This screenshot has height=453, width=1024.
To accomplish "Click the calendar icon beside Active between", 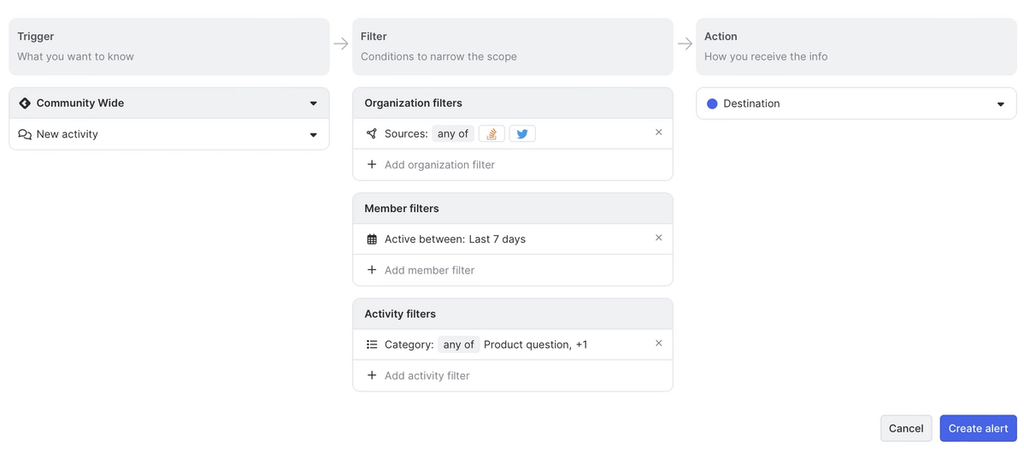I will pyautogui.click(x=372, y=240).
